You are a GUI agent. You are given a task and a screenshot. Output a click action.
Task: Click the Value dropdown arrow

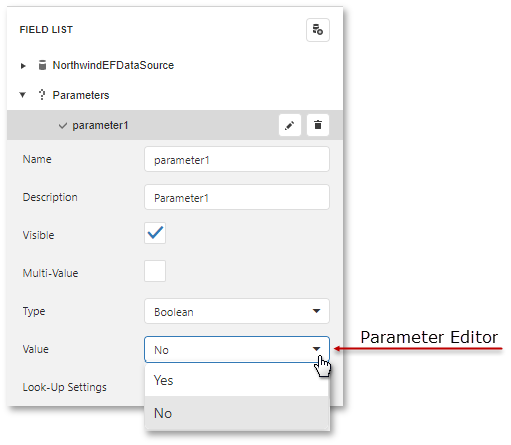tap(316, 349)
